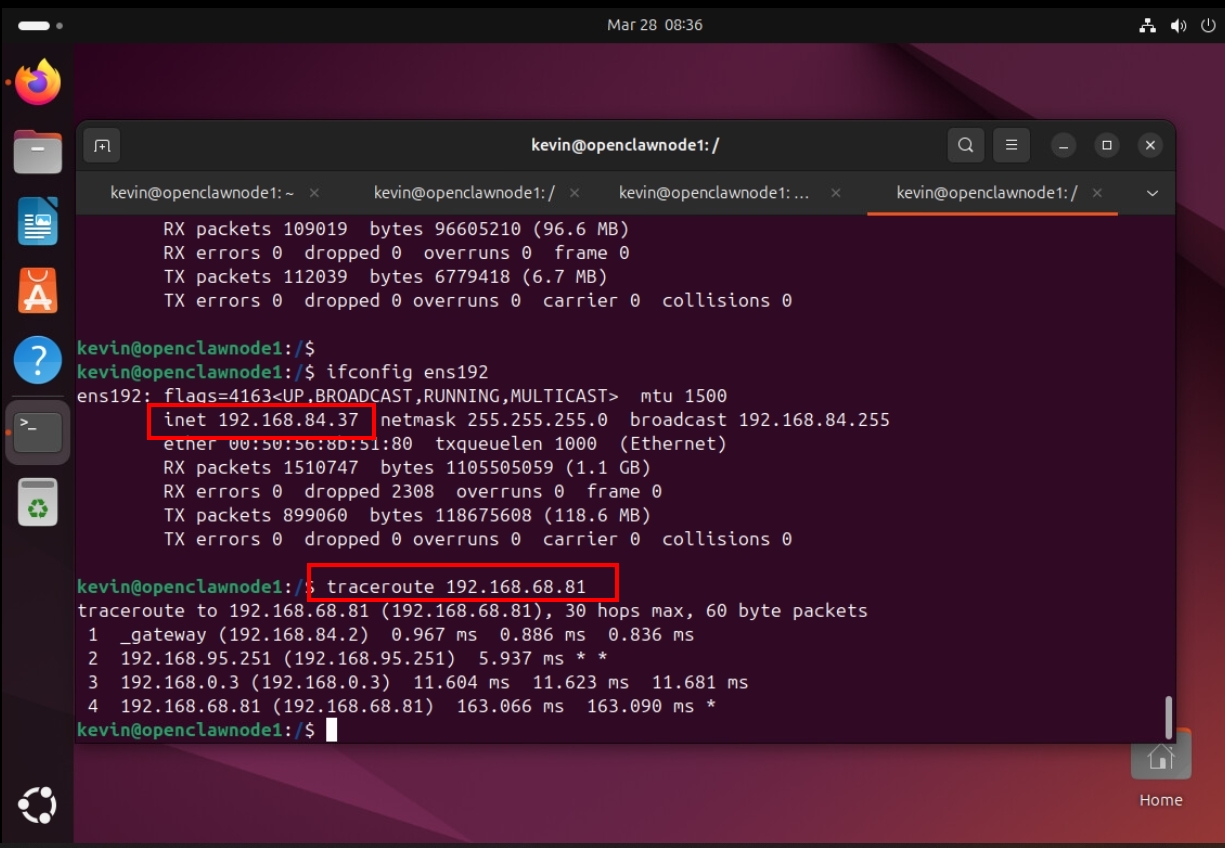Click the terminal search magnifier icon
This screenshot has height=848, width=1225.
965,146
